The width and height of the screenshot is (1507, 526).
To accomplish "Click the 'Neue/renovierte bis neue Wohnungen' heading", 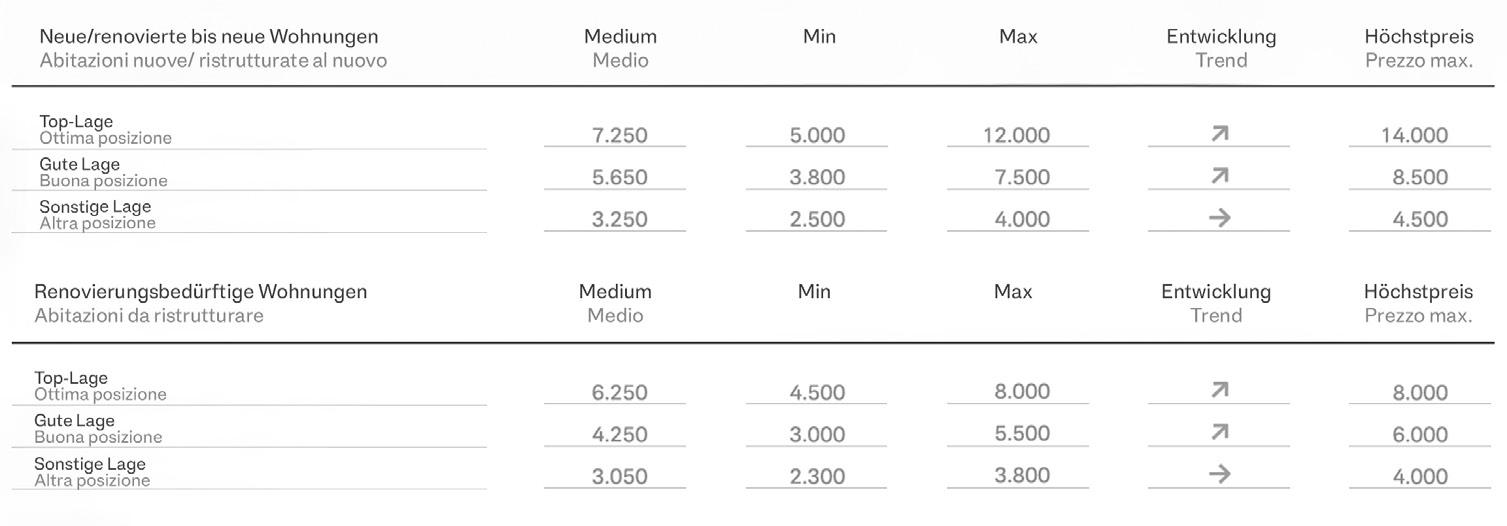I will click(x=209, y=37).
